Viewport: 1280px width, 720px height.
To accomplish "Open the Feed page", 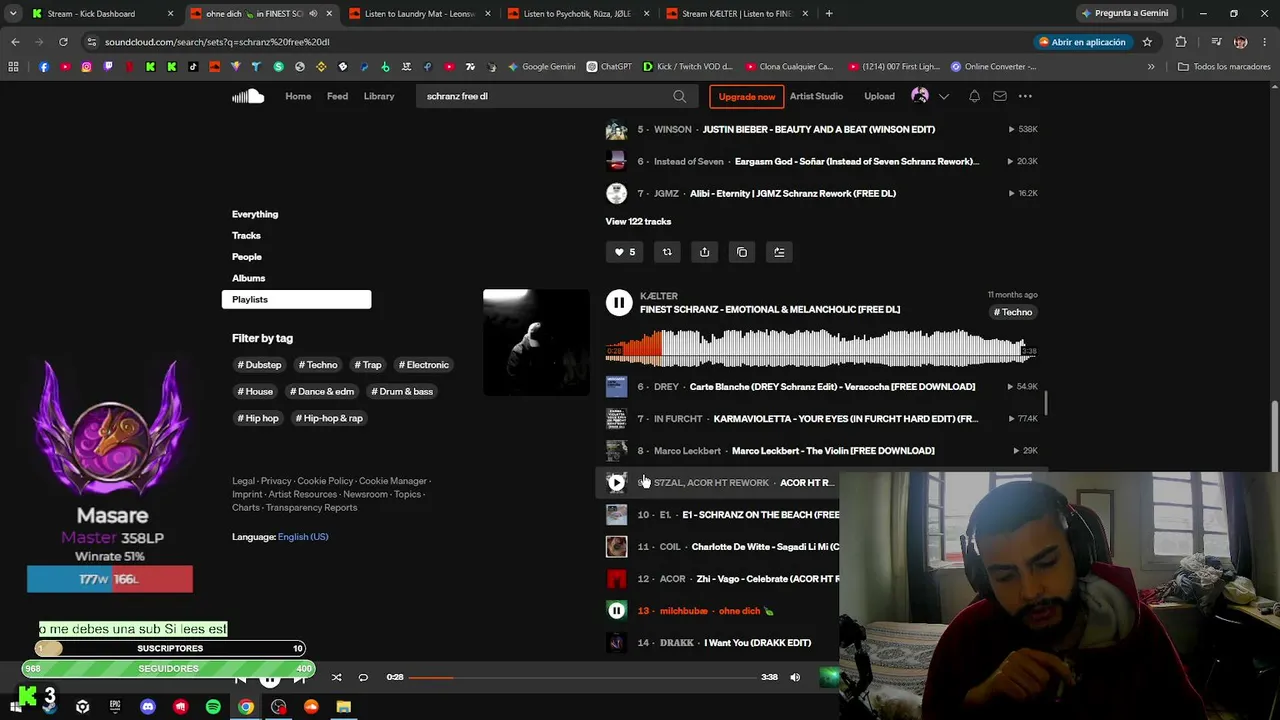I will pos(337,96).
